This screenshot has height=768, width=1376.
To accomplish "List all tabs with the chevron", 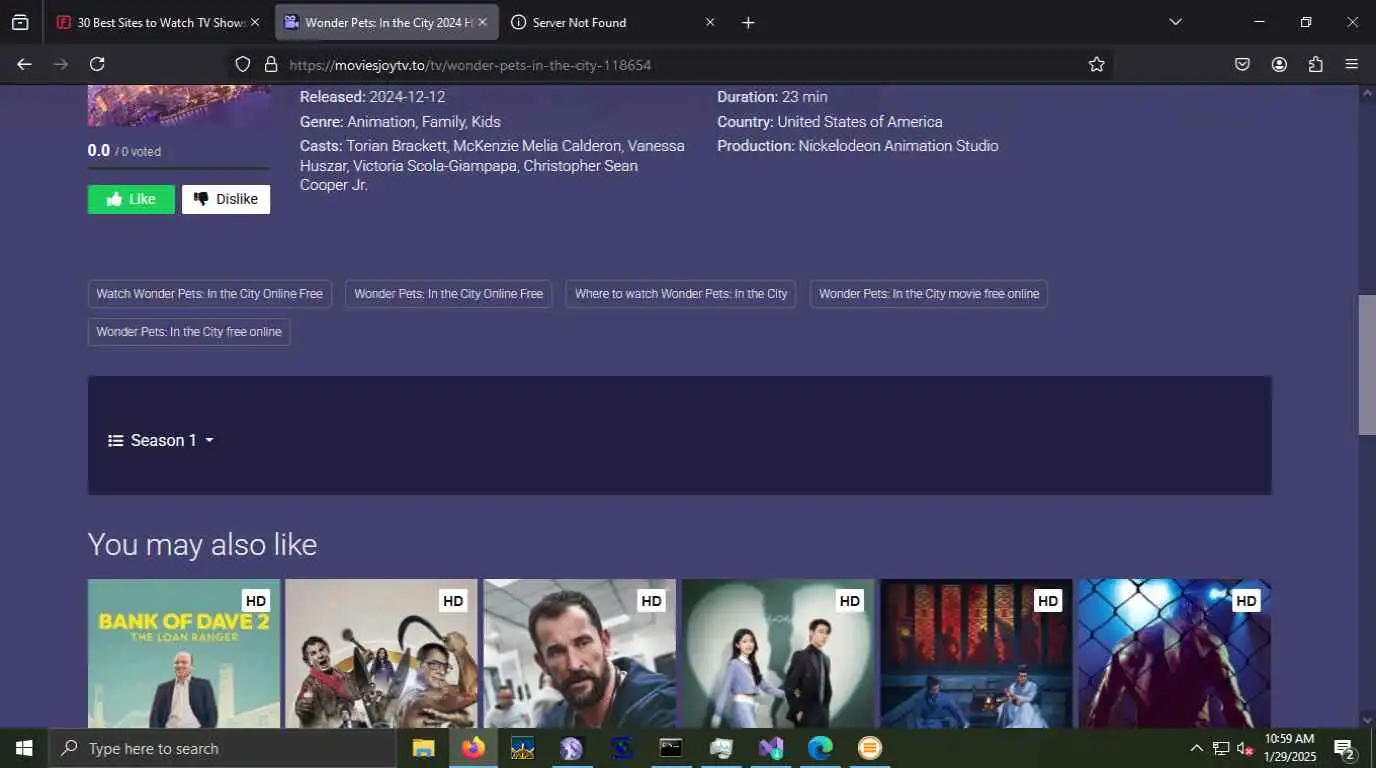I will coord(1175,22).
